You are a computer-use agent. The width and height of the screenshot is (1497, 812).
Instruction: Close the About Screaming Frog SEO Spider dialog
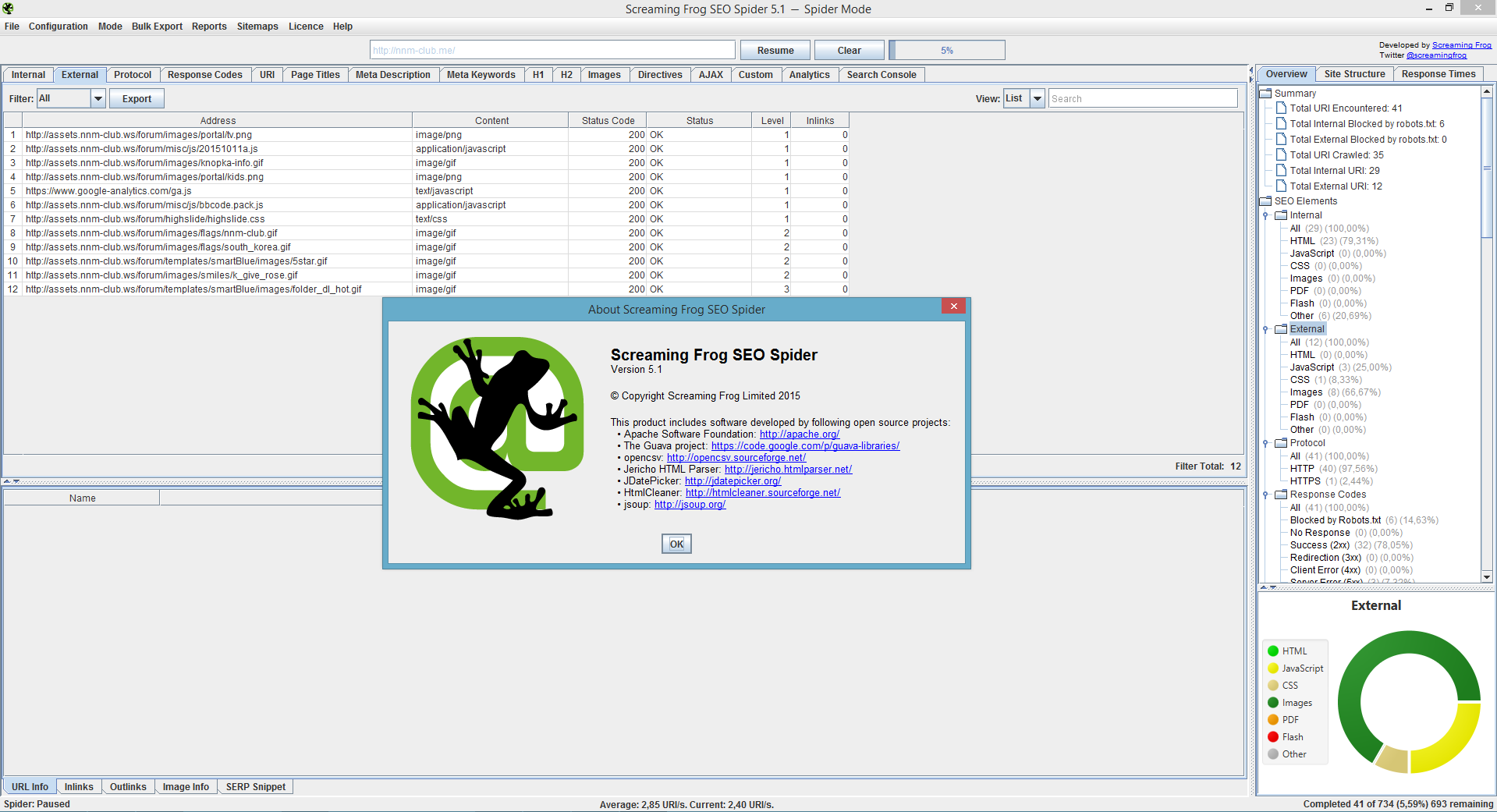(953, 307)
